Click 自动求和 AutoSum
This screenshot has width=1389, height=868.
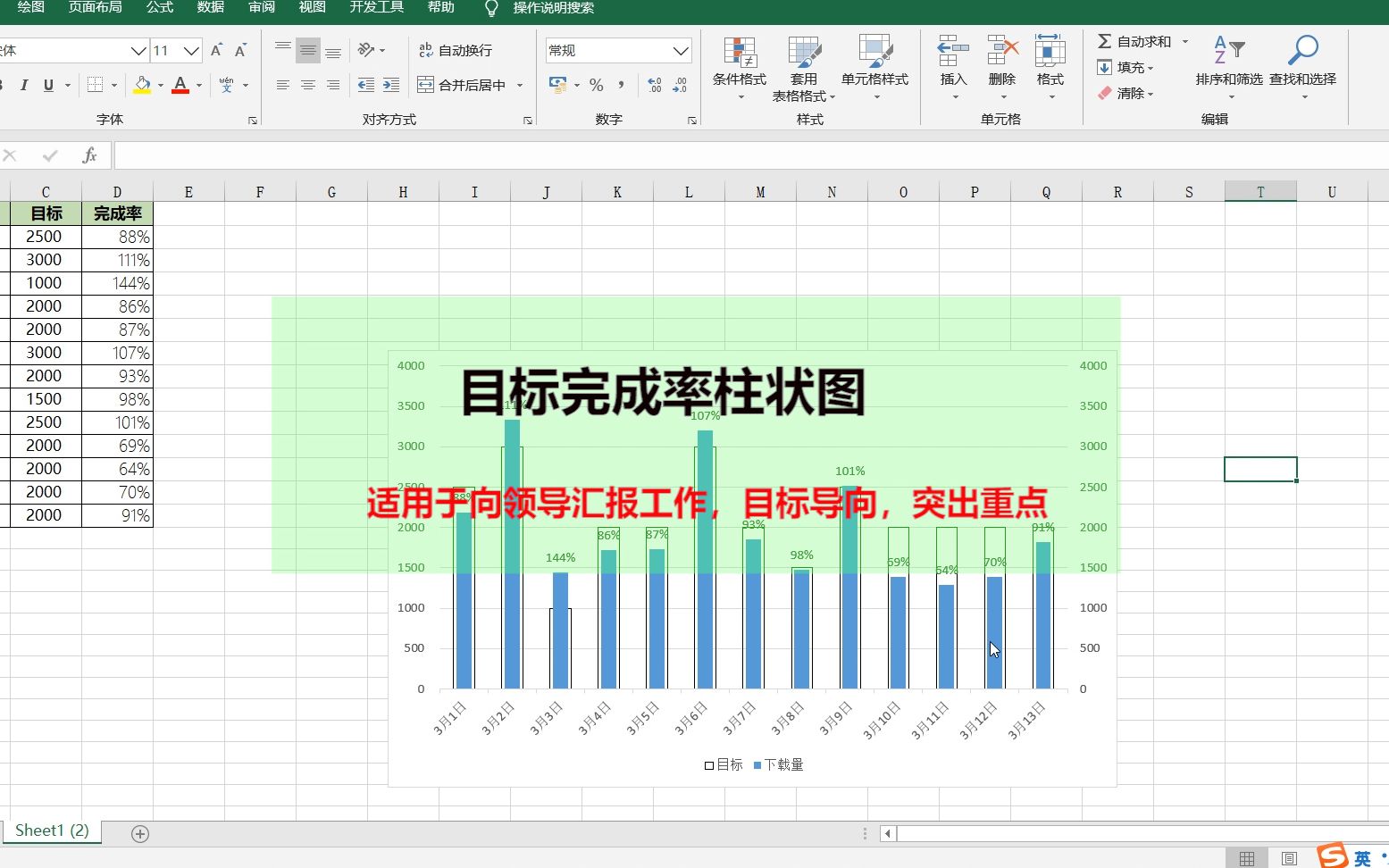click(1134, 42)
